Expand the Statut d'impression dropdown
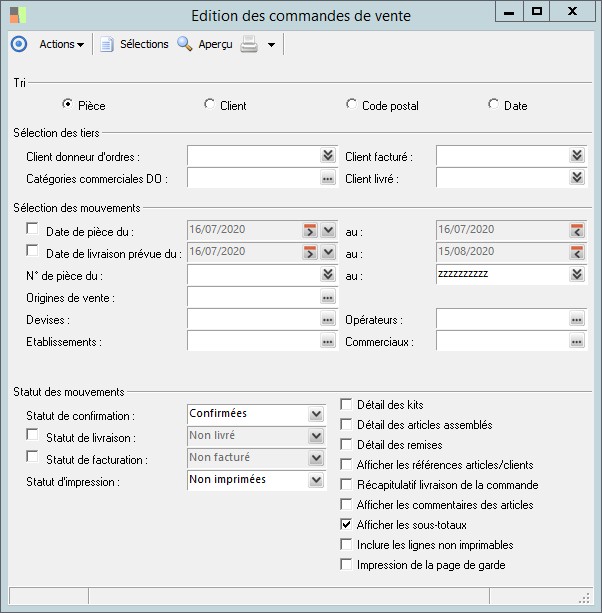The width and height of the screenshot is (602, 613). (317, 481)
